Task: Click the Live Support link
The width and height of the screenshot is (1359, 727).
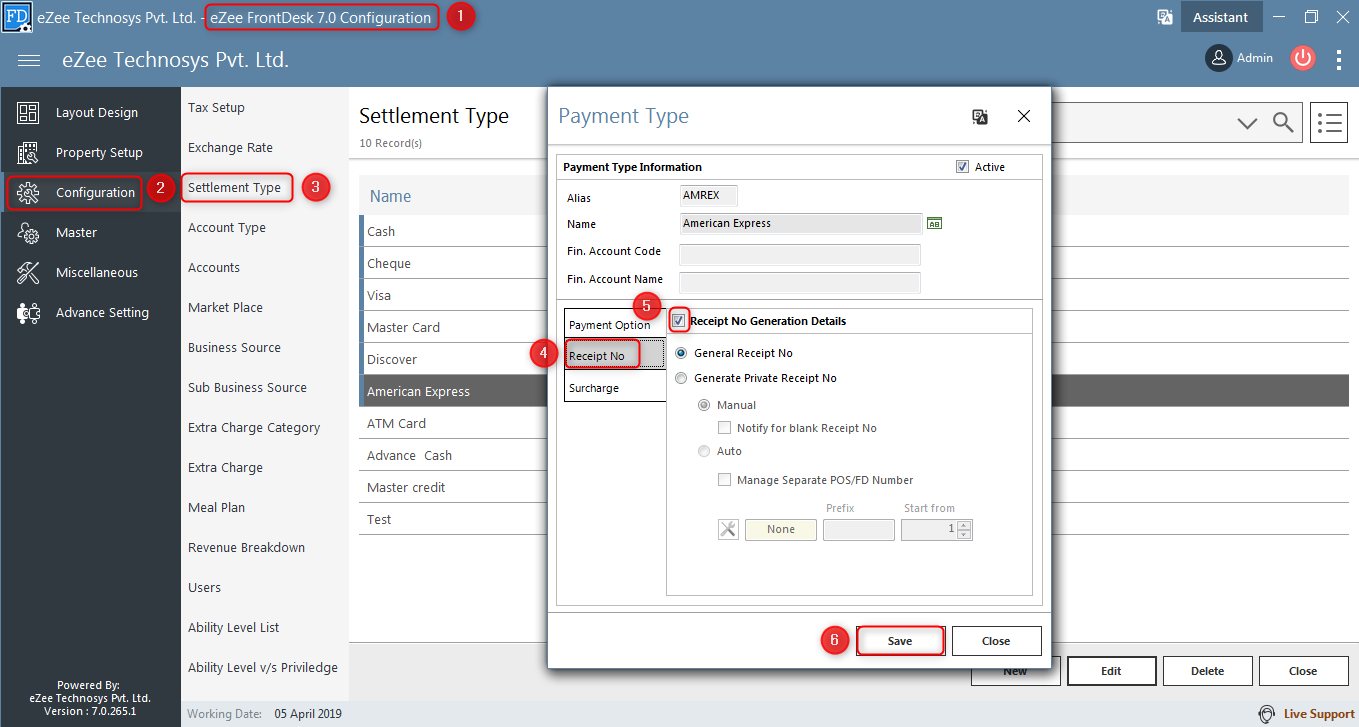Action: tap(1319, 714)
